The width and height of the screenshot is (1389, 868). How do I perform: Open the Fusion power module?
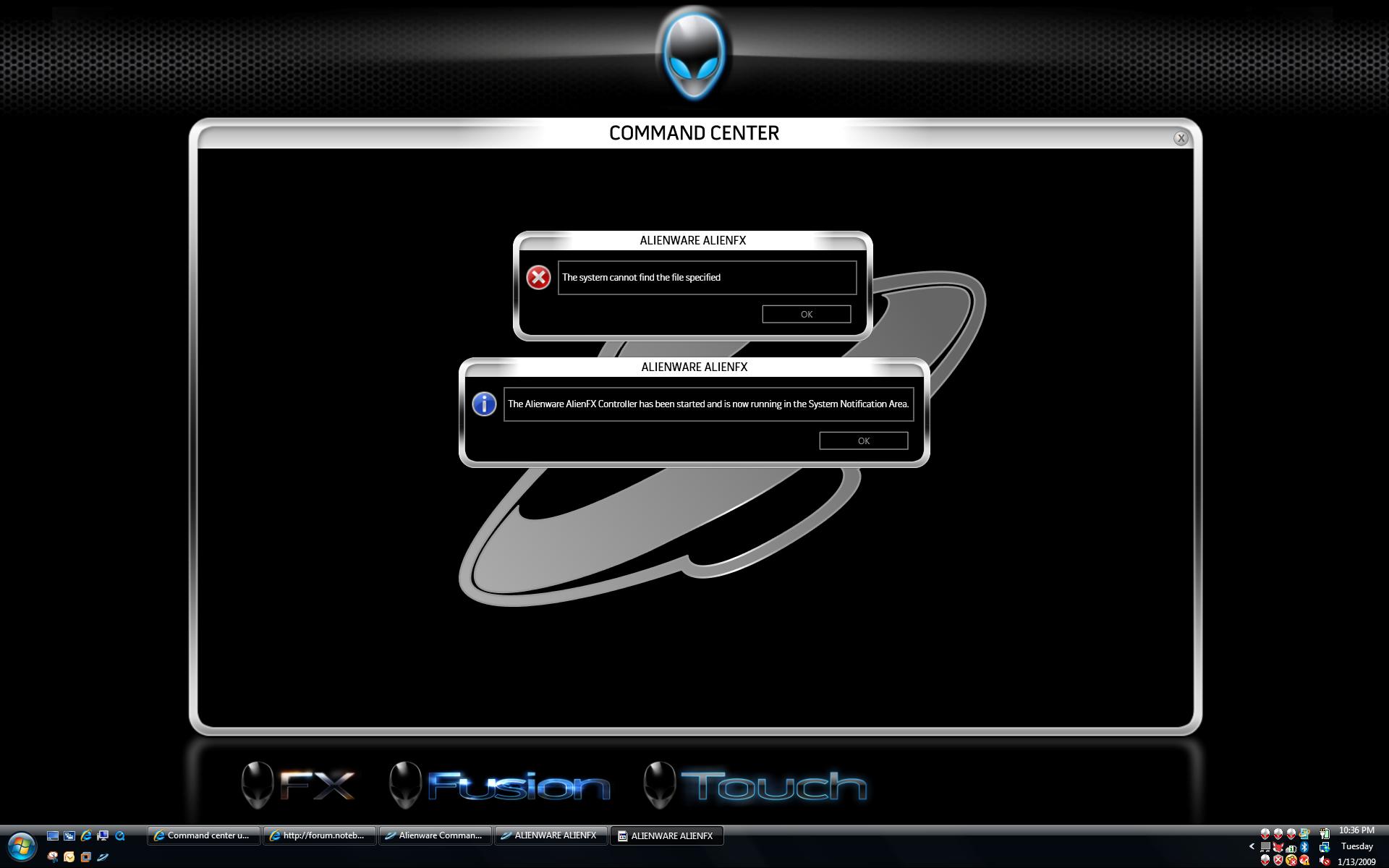click(x=500, y=785)
